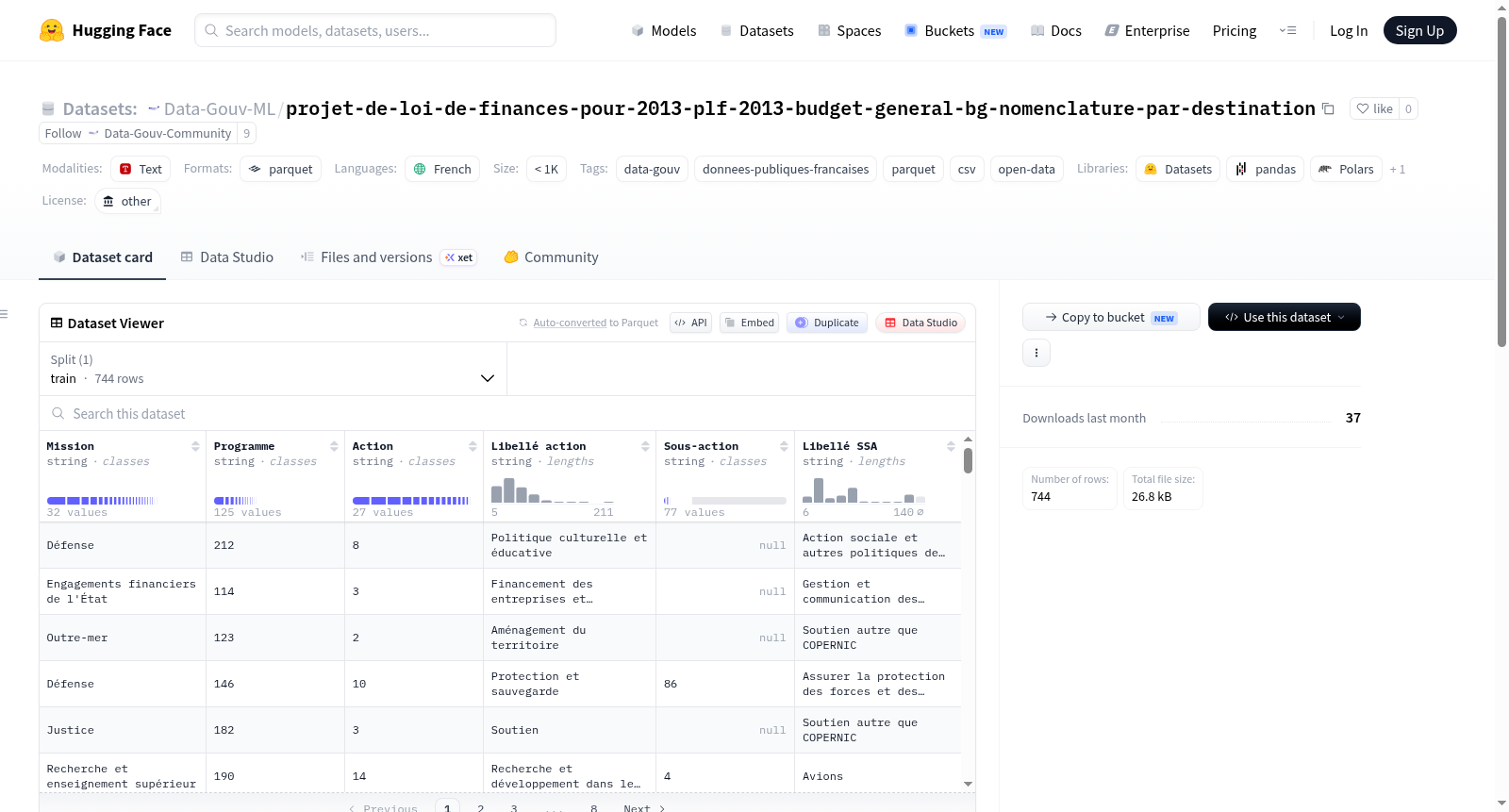
Task: Open the collapsed sidebar handle icon
Action: point(5,314)
